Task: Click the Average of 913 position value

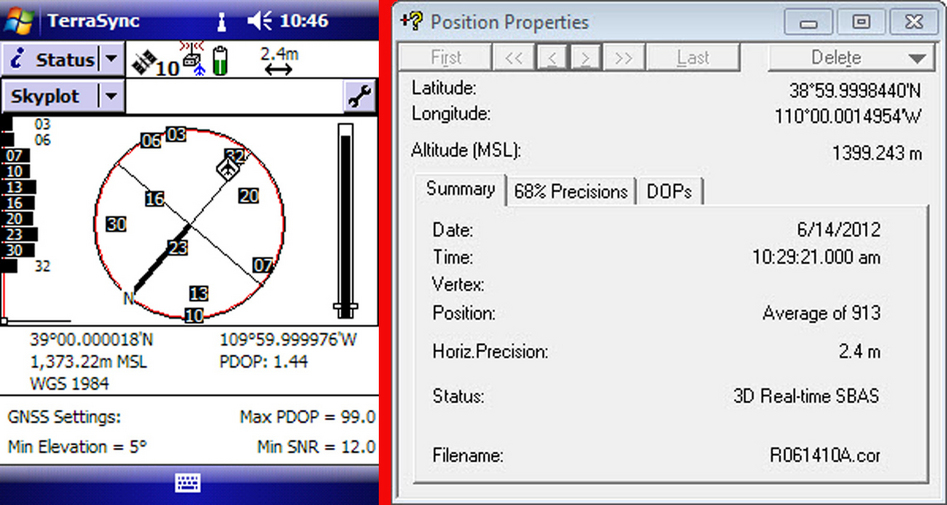Action: tap(821, 314)
